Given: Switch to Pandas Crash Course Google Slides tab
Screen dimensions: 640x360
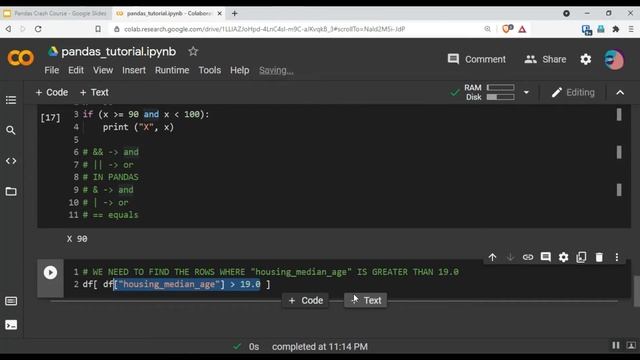Looking at the screenshot, I should 56,13.
